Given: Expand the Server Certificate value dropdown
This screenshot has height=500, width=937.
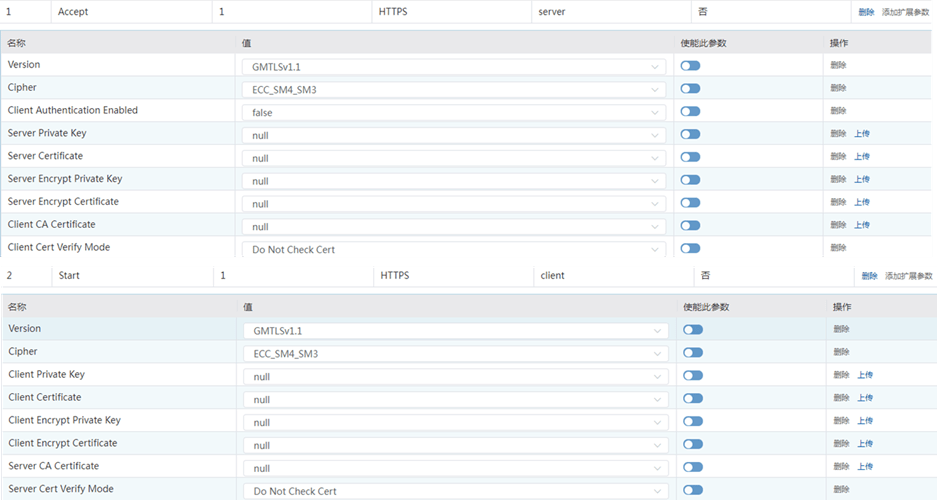Looking at the screenshot, I should [x=454, y=158].
